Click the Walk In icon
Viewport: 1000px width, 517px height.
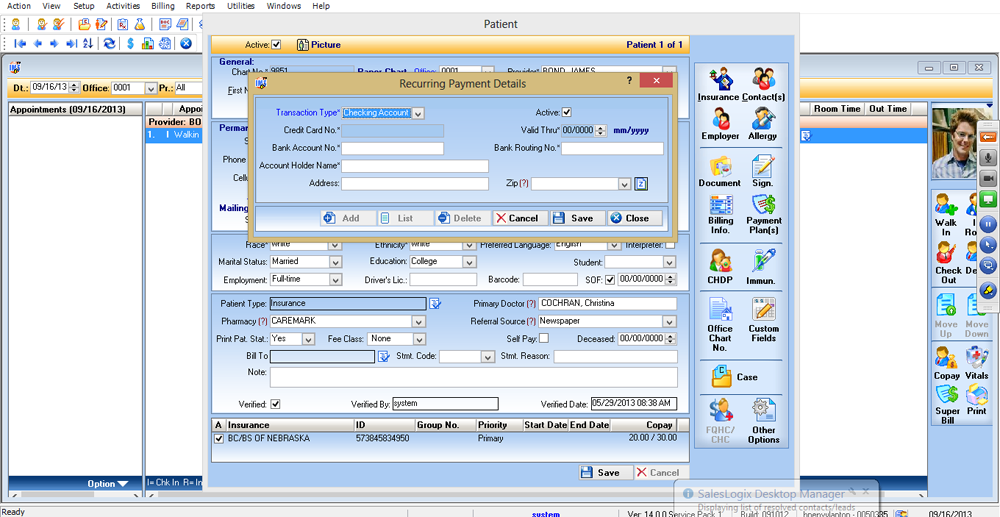[x=946, y=216]
